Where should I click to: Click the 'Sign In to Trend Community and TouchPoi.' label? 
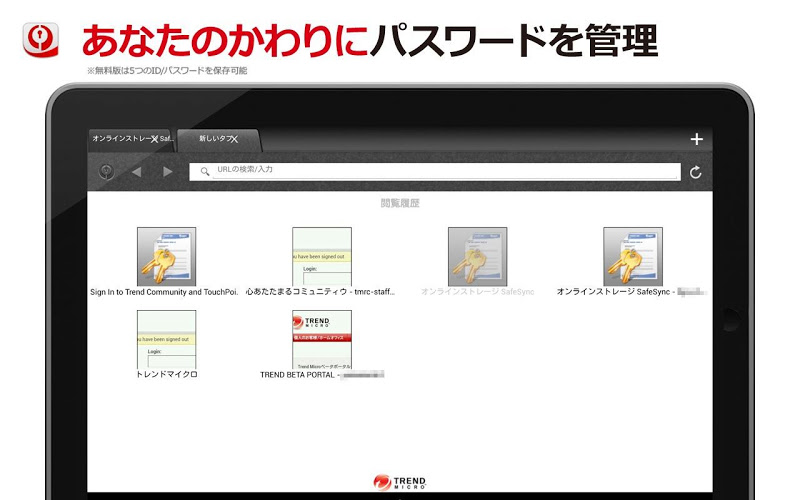[164, 292]
